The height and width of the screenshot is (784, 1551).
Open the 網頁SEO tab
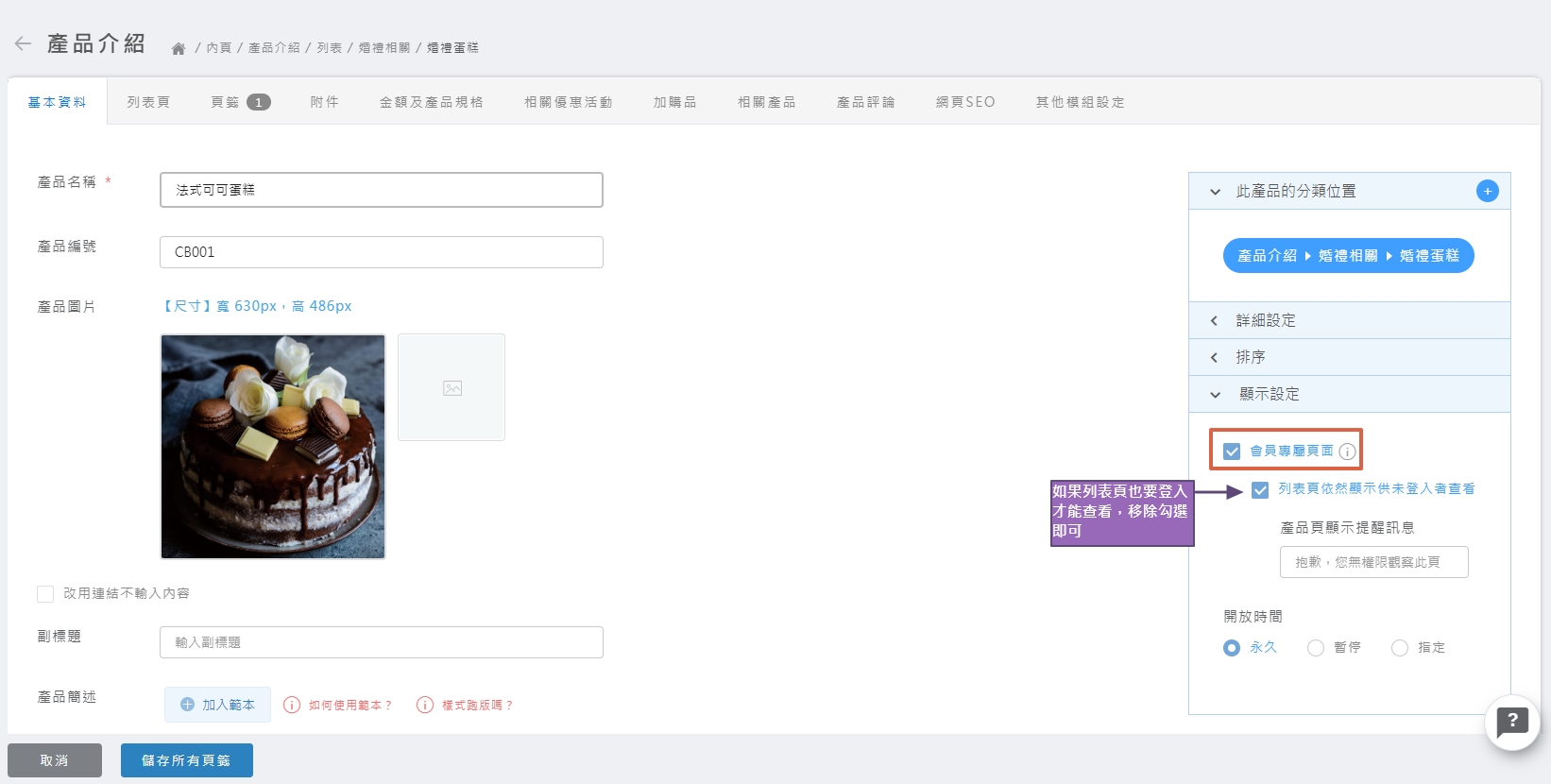pos(964,102)
